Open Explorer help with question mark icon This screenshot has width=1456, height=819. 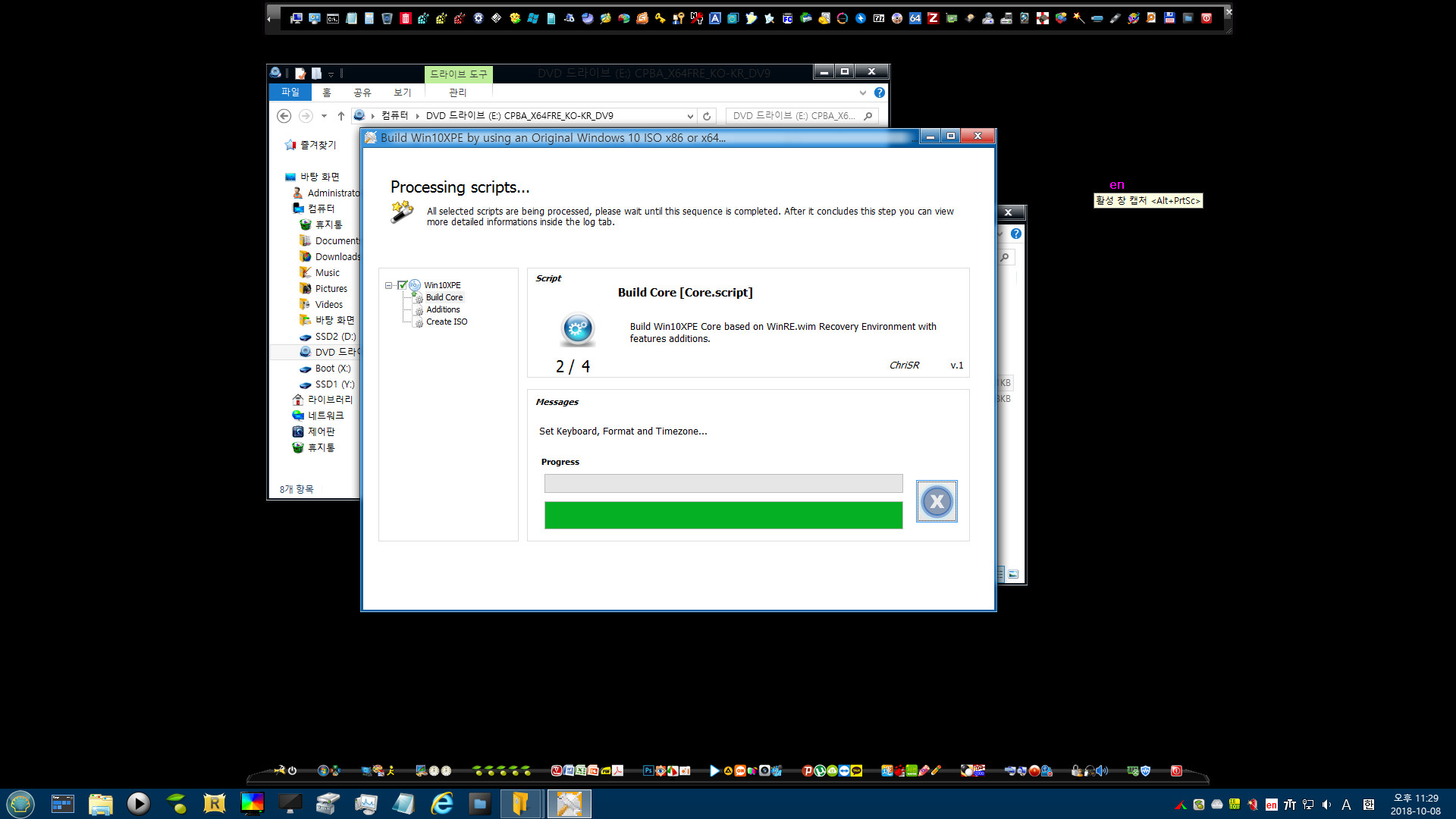879,93
